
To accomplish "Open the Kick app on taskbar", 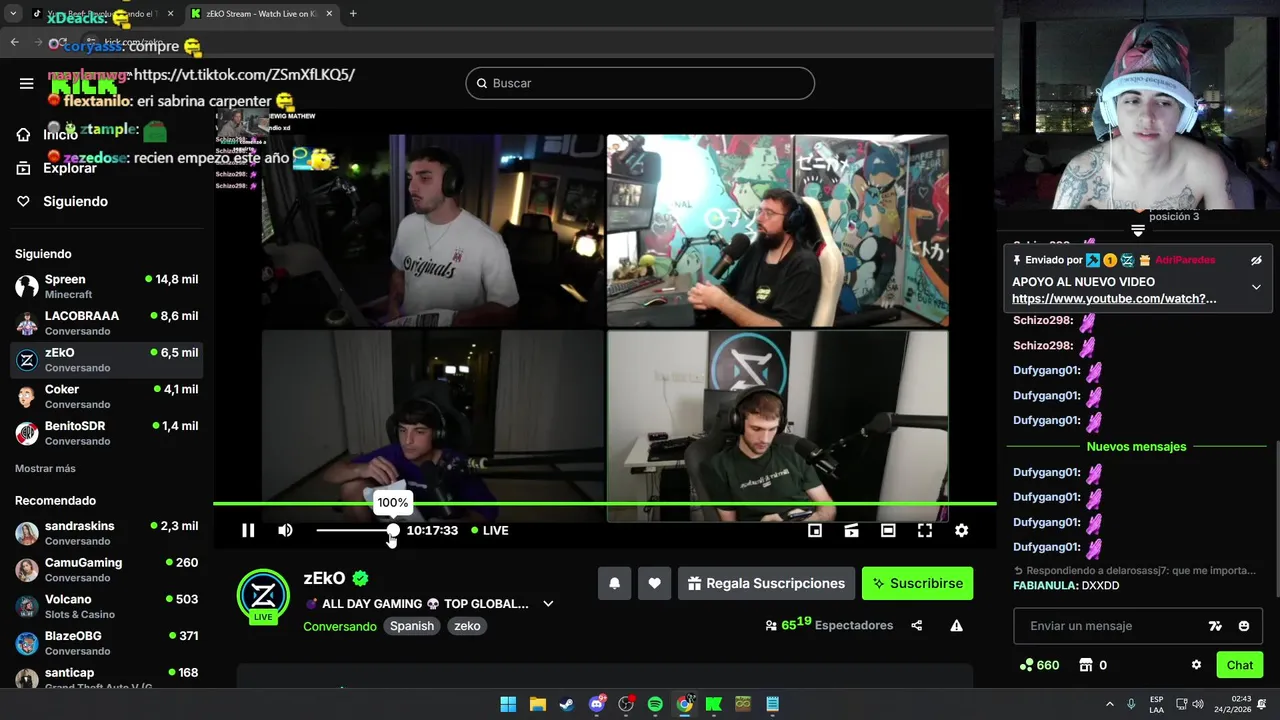I will 714,704.
